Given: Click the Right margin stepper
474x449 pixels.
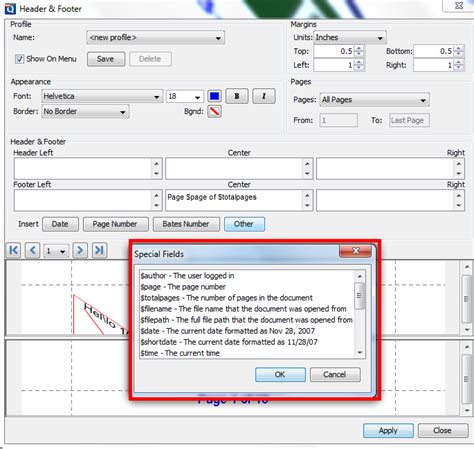Looking at the screenshot, I should (x=459, y=65).
